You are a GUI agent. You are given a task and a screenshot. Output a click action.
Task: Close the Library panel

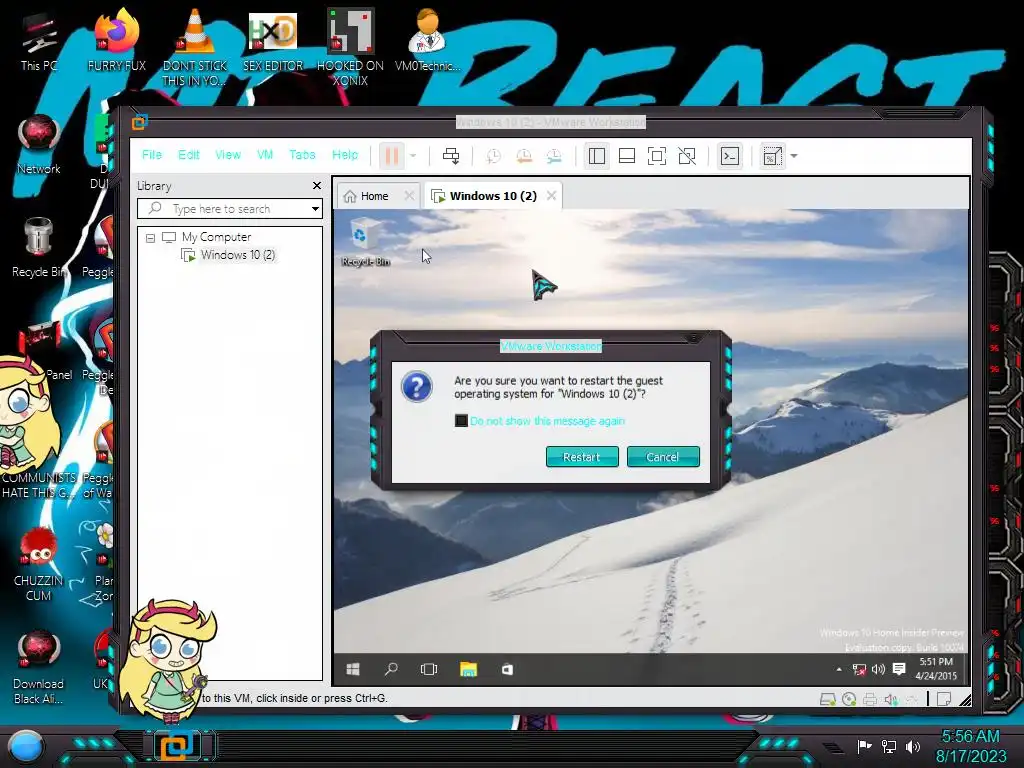pos(317,185)
